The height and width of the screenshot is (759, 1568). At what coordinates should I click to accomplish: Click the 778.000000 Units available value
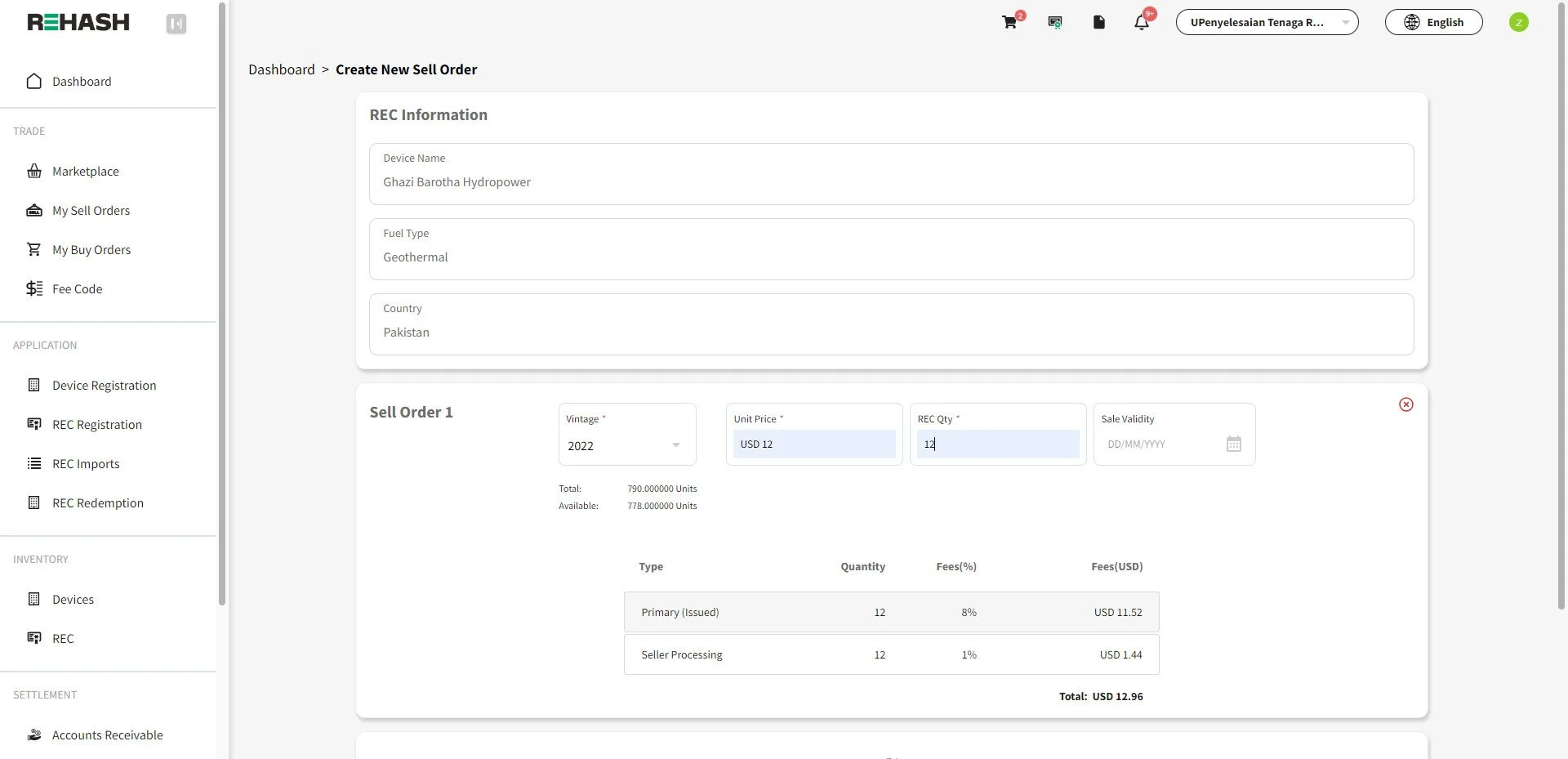click(x=662, y=506)
